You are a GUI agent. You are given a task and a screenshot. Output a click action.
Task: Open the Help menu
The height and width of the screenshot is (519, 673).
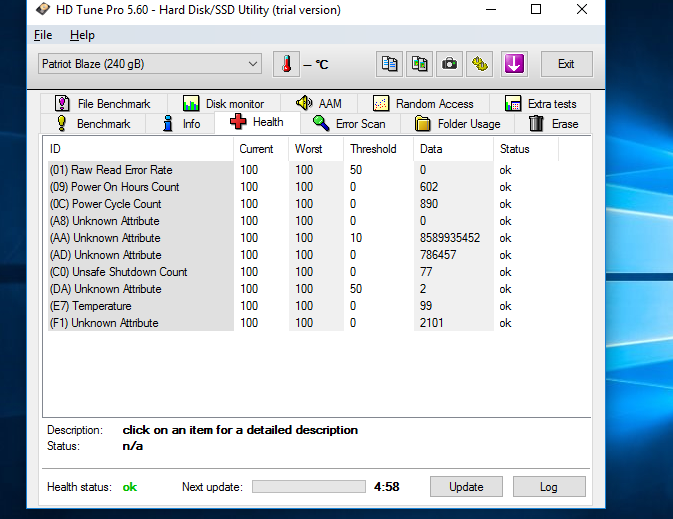[x=82, y=35]
